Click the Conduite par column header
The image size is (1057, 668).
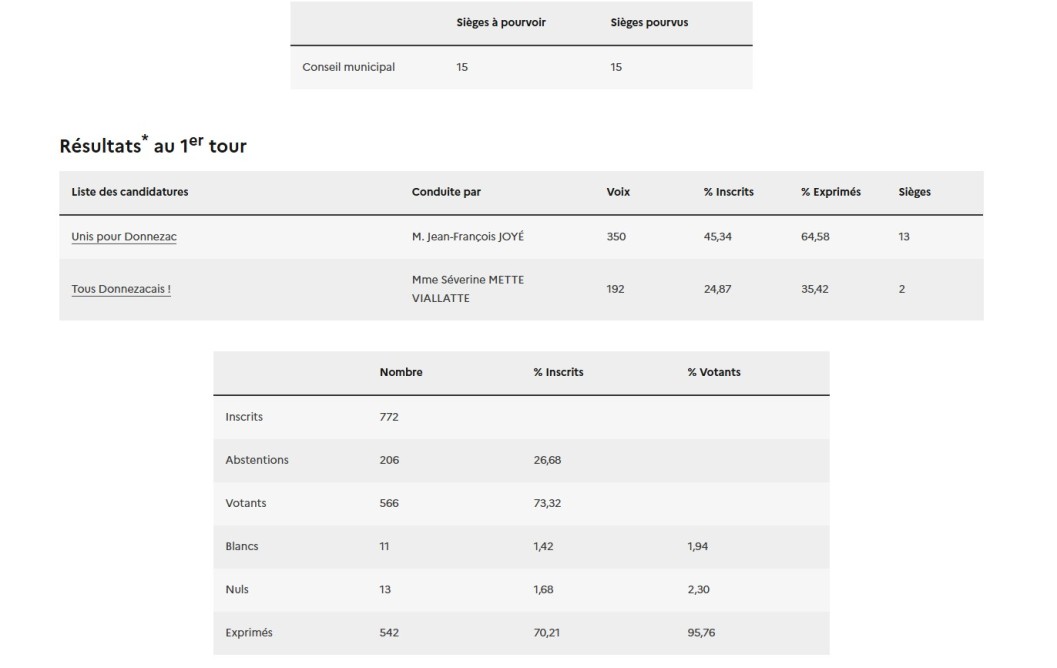(x=446, y=192)
